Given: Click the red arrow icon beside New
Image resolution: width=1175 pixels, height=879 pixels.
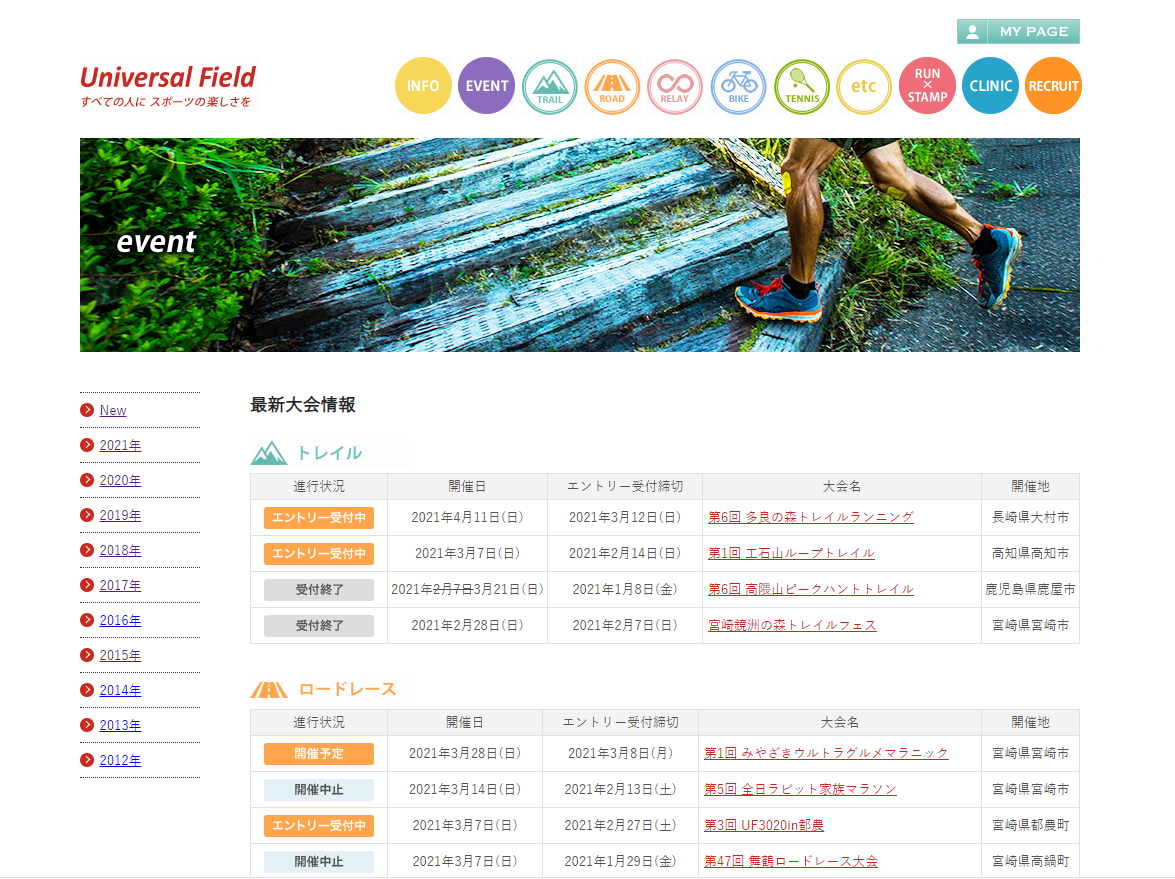Looking at the screenshot, I should pos(87,410).
